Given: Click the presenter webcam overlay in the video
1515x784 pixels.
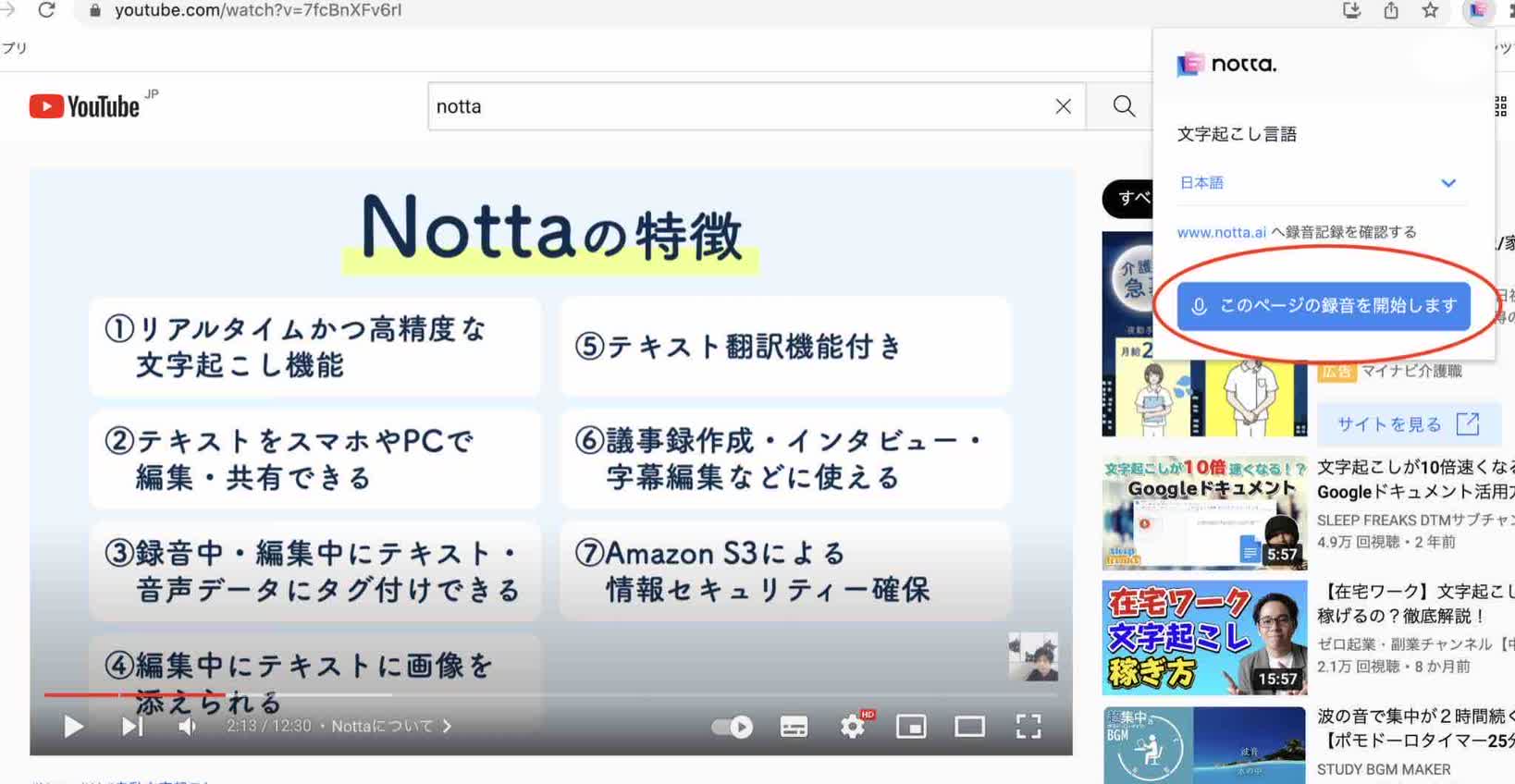Looking at the screenshot, I should point(1033,657).
